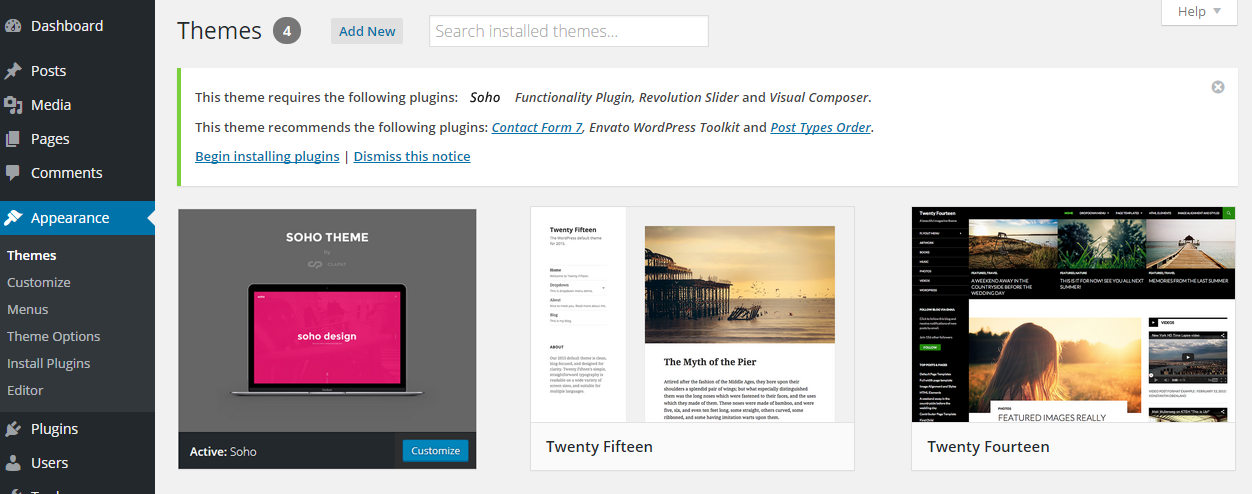Image resolution: width=1252 pixels, height=494 pixels.
Task: Select the Soho theme screenshot thumbnail
Action: click(x=327, y=321)
